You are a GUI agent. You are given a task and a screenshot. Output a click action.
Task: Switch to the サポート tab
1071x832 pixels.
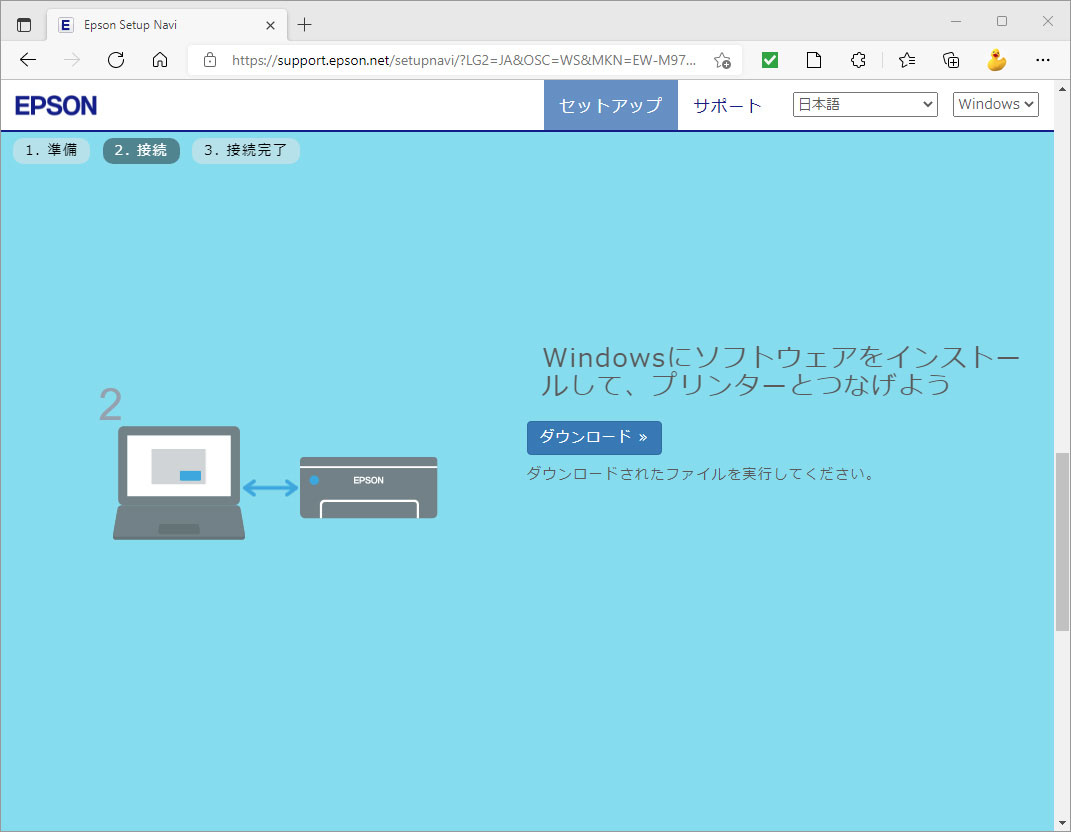[x=727, y=105]
